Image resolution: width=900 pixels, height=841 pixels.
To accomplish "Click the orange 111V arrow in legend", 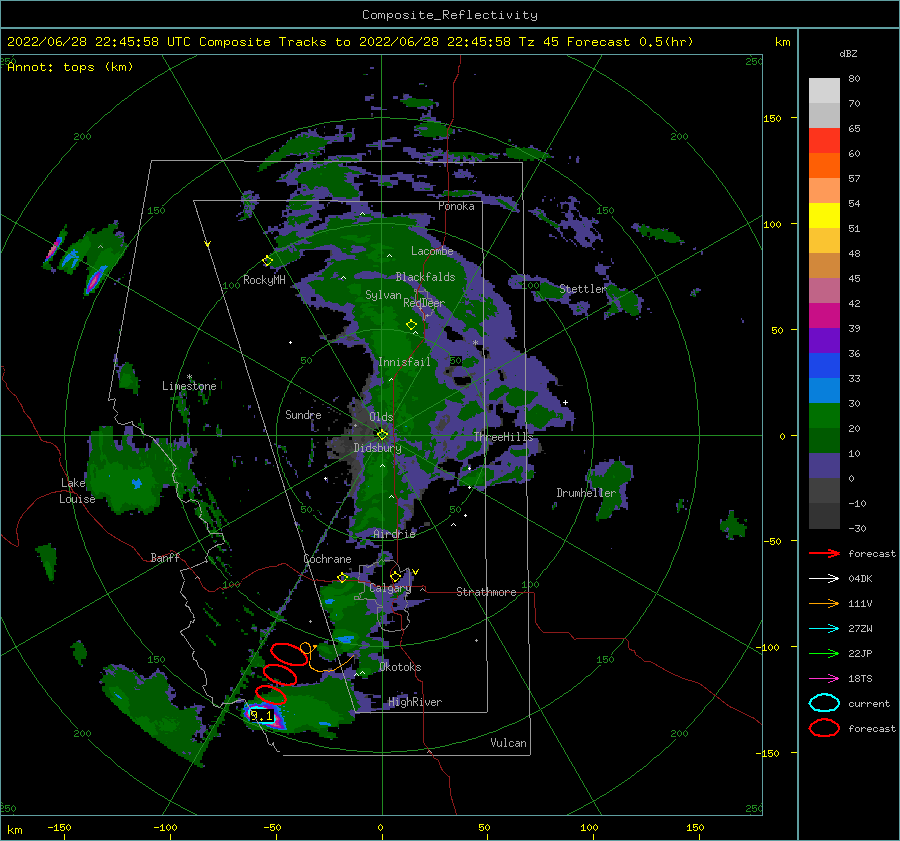I will point(824,603).
